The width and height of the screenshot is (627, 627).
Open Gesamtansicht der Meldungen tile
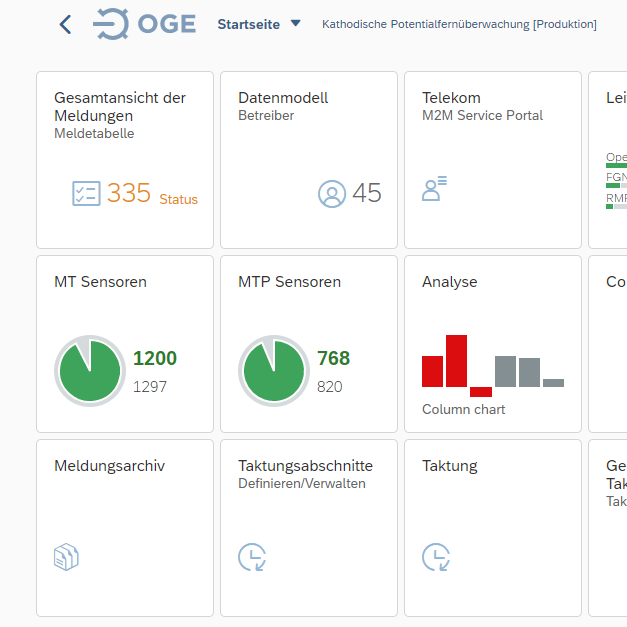pyautogui.click(x=125, y=160)
